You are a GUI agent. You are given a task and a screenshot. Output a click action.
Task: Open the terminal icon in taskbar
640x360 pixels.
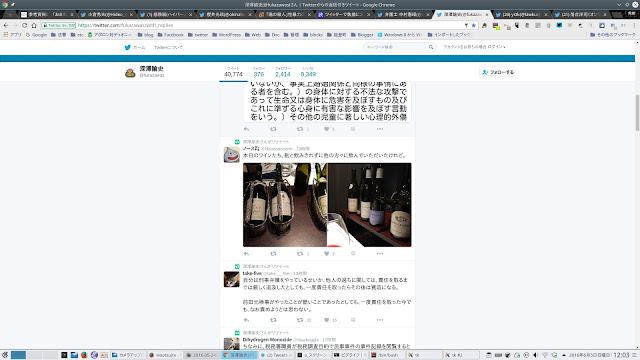click(64, 355)
